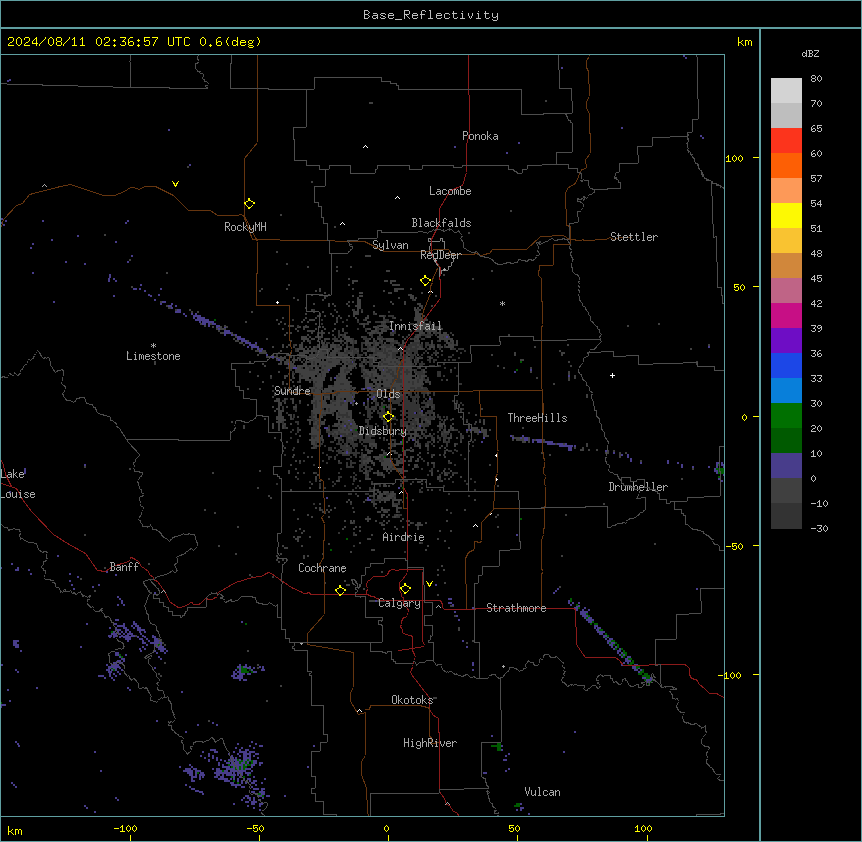Click the Lake Louise label
This screenshot has height=842, width=862.
pos(18,484)
